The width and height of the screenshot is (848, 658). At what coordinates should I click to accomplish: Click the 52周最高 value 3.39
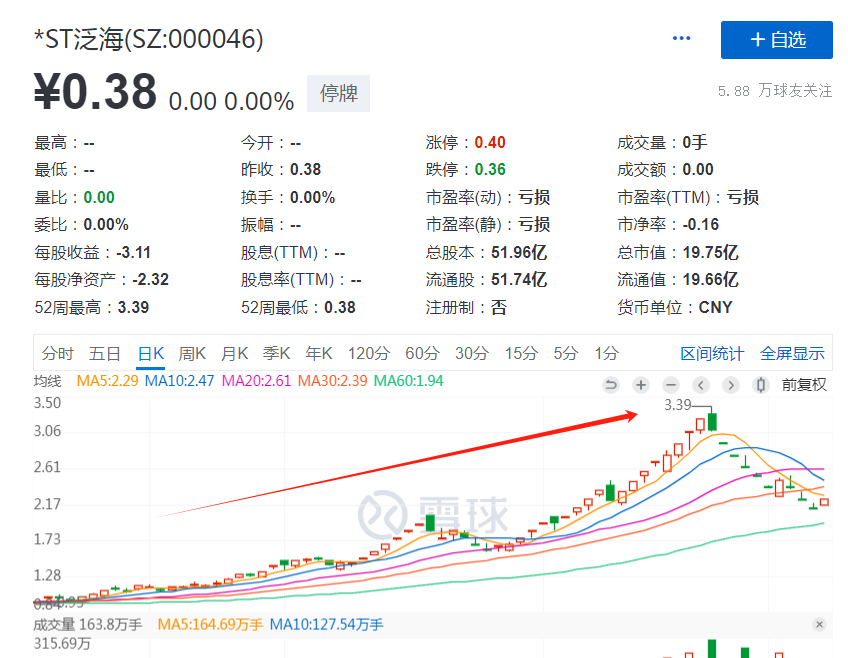point(133,307)
